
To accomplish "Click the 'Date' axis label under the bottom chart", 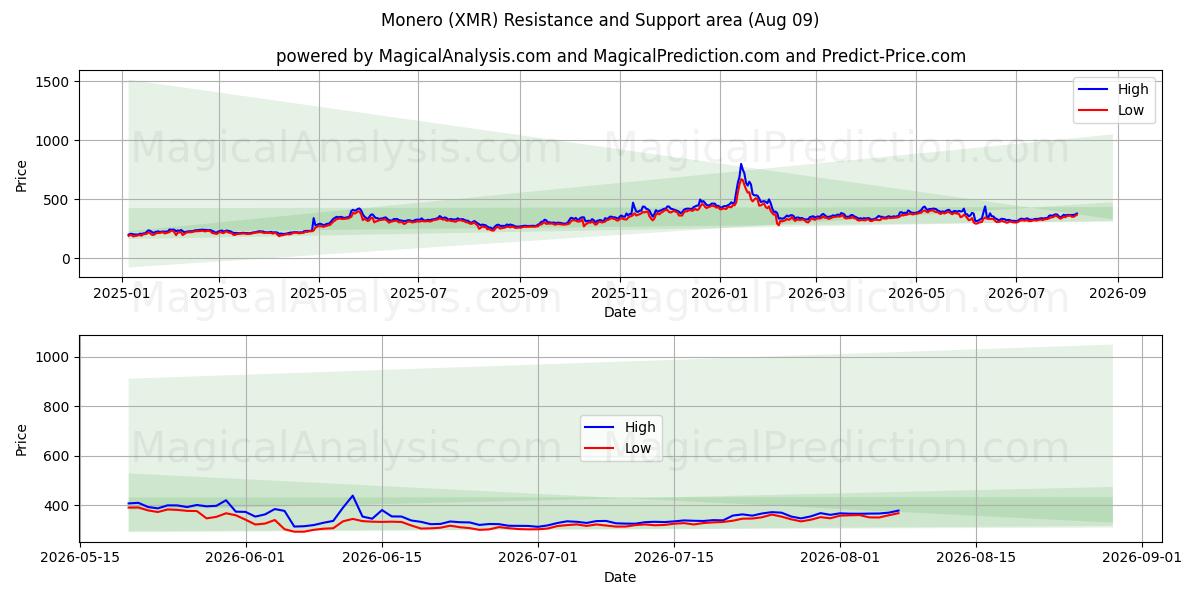I will point(620,577).
